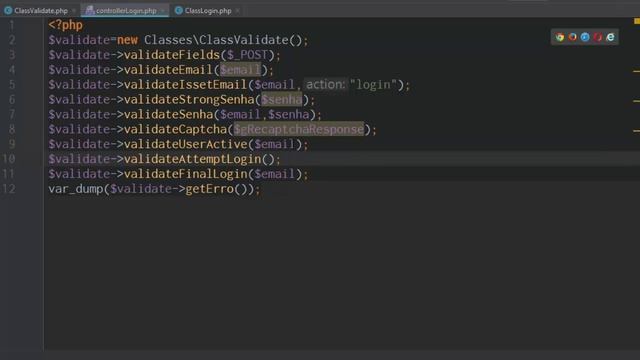Place cursor on the 'new' keyword

[x=127, y=40]
